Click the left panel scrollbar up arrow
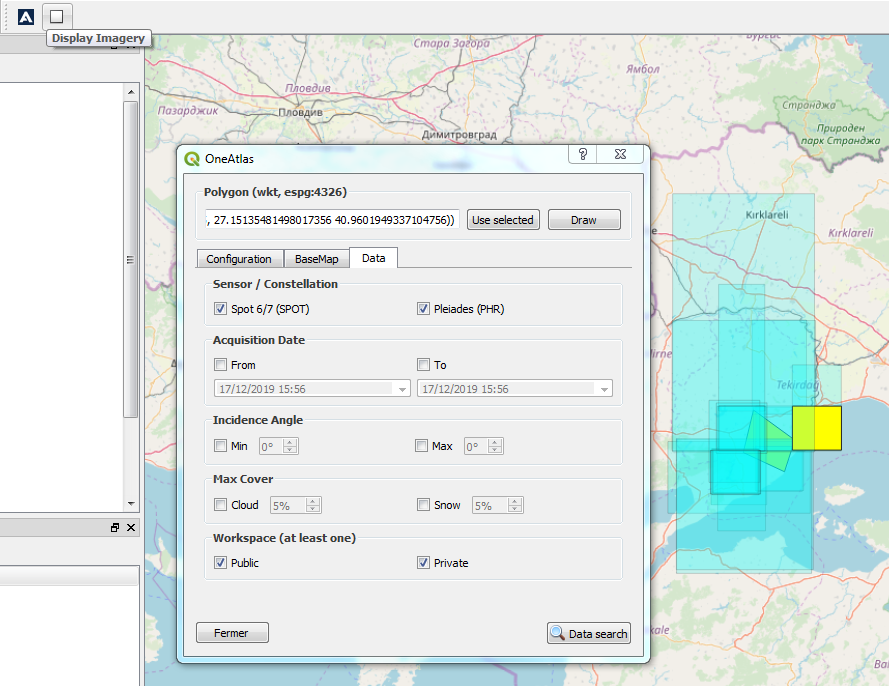Viewport: 889px width, 686px height. click(131, 92)
